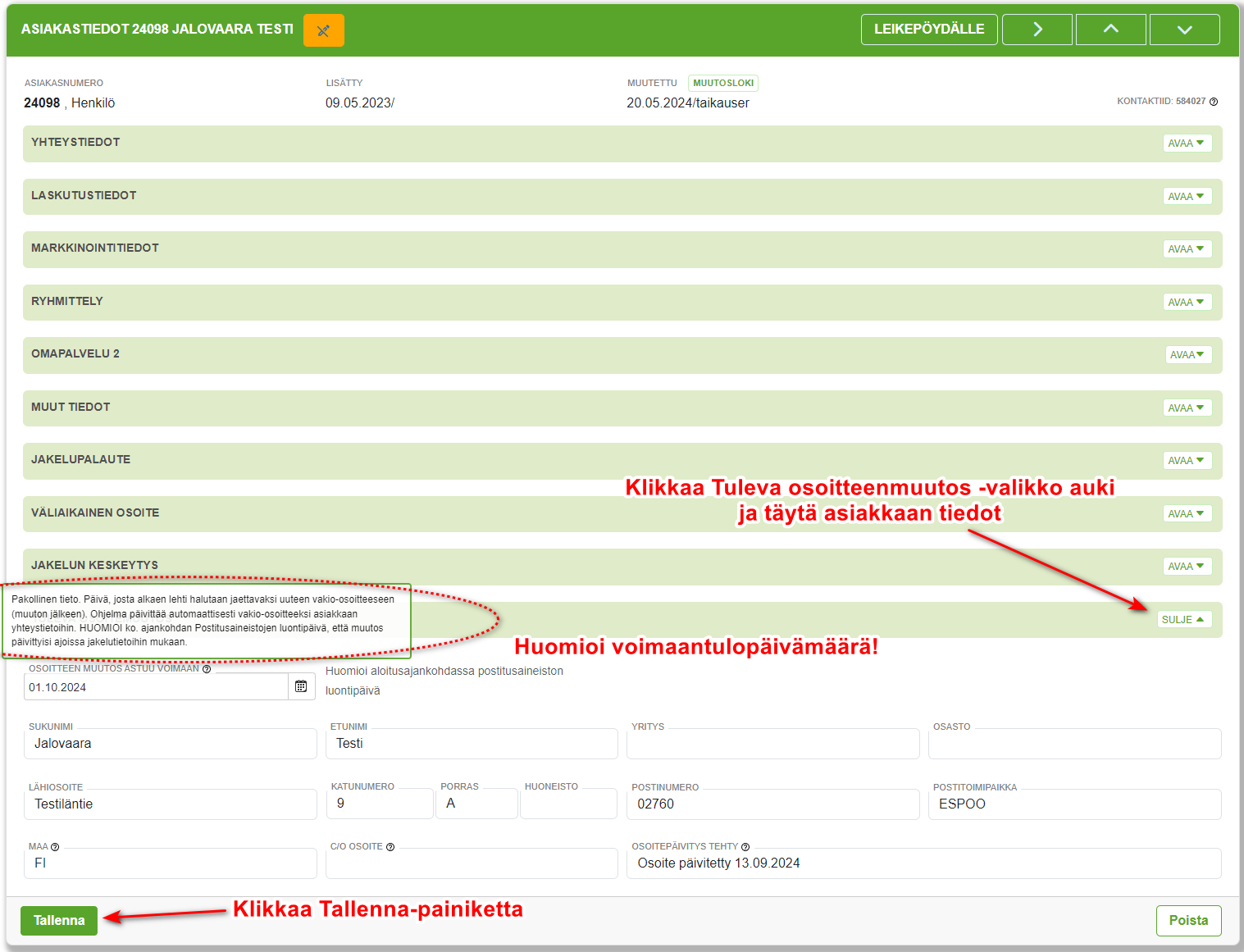Collapse the open section with Sulje
Viewport: 1244px width, 952px height.
(x=1184, y=620)
